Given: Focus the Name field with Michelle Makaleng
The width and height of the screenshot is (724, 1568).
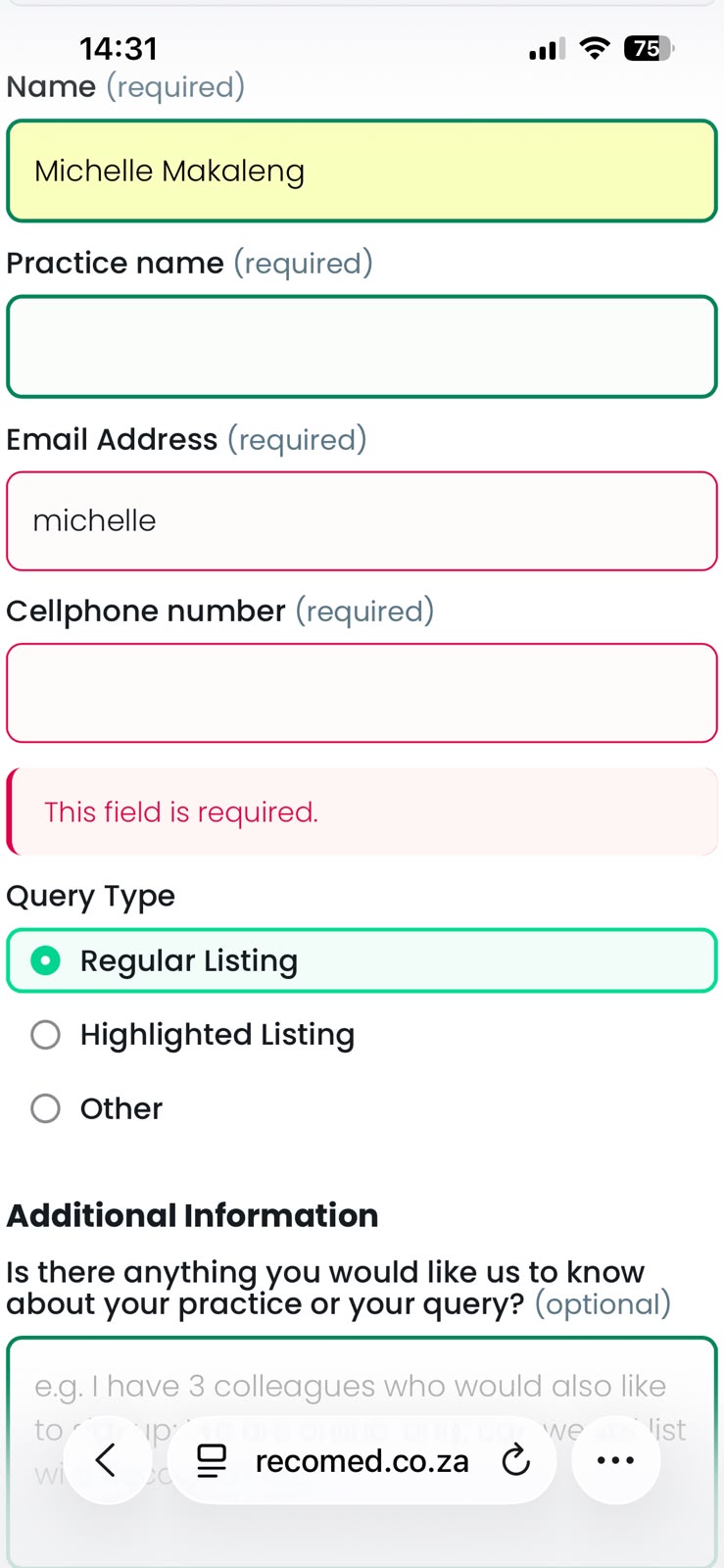Looking at the screenshot, I should [362, 171].
